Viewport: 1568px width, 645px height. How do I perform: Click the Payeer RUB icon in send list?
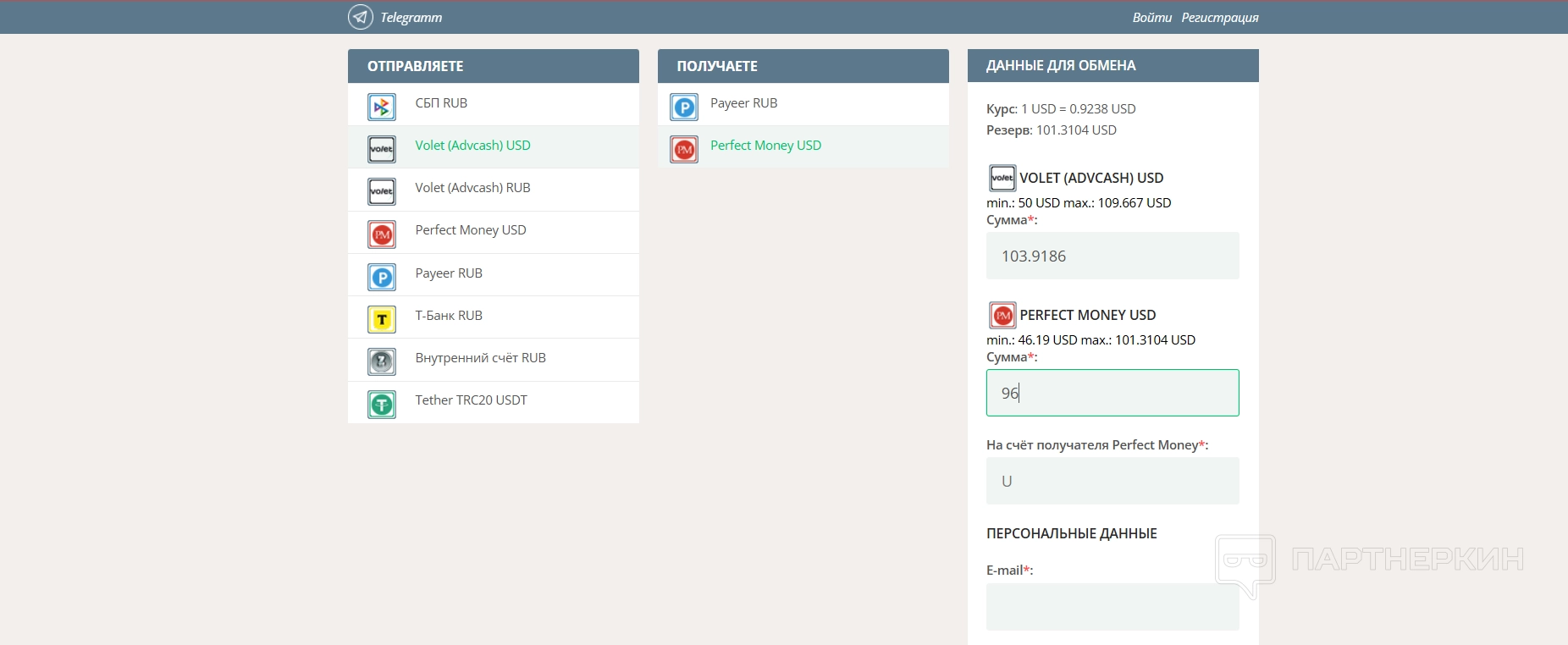(x=382, y=277)
